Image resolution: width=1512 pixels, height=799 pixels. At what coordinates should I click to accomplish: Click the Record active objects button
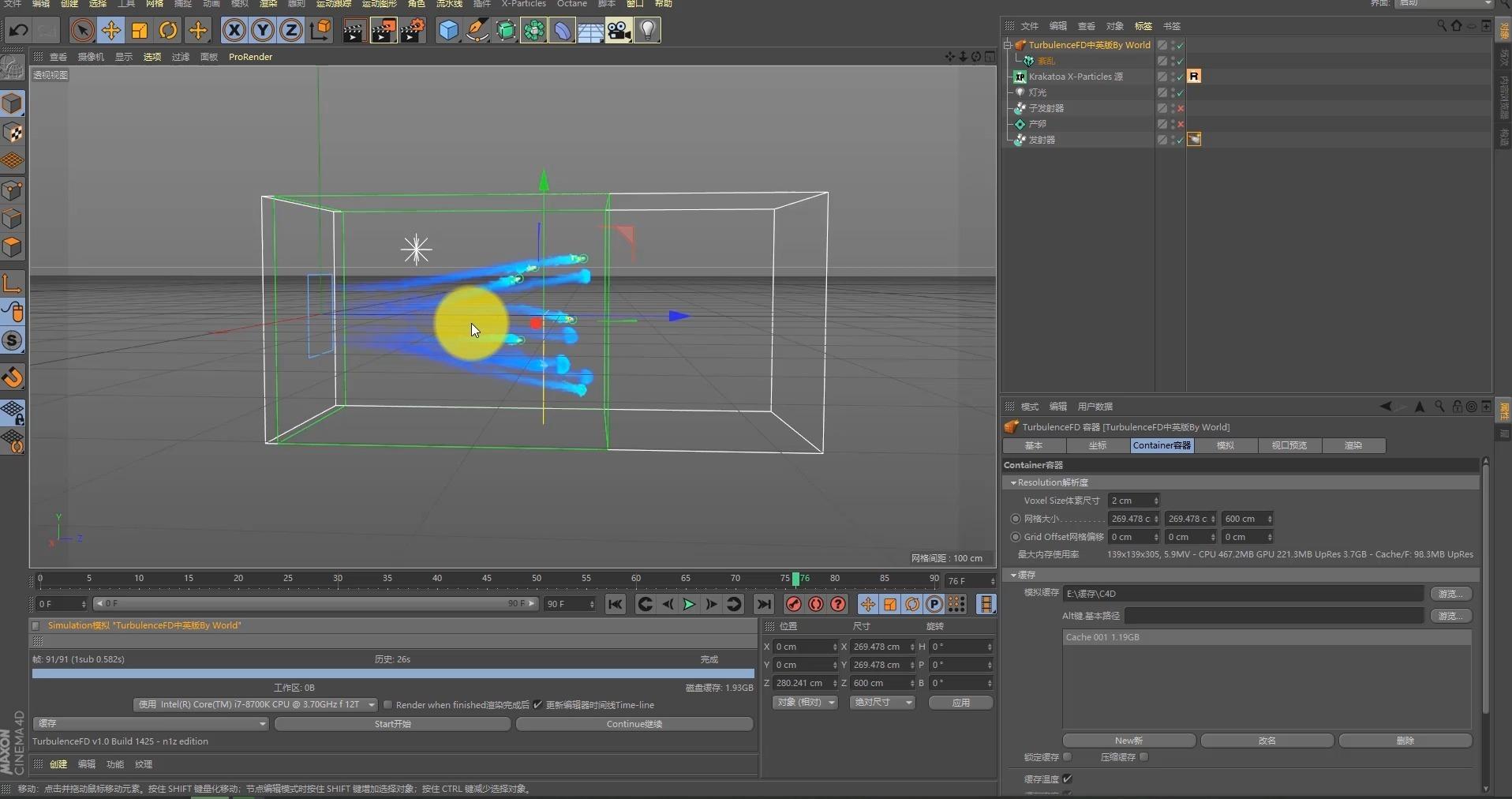(794, 604)
